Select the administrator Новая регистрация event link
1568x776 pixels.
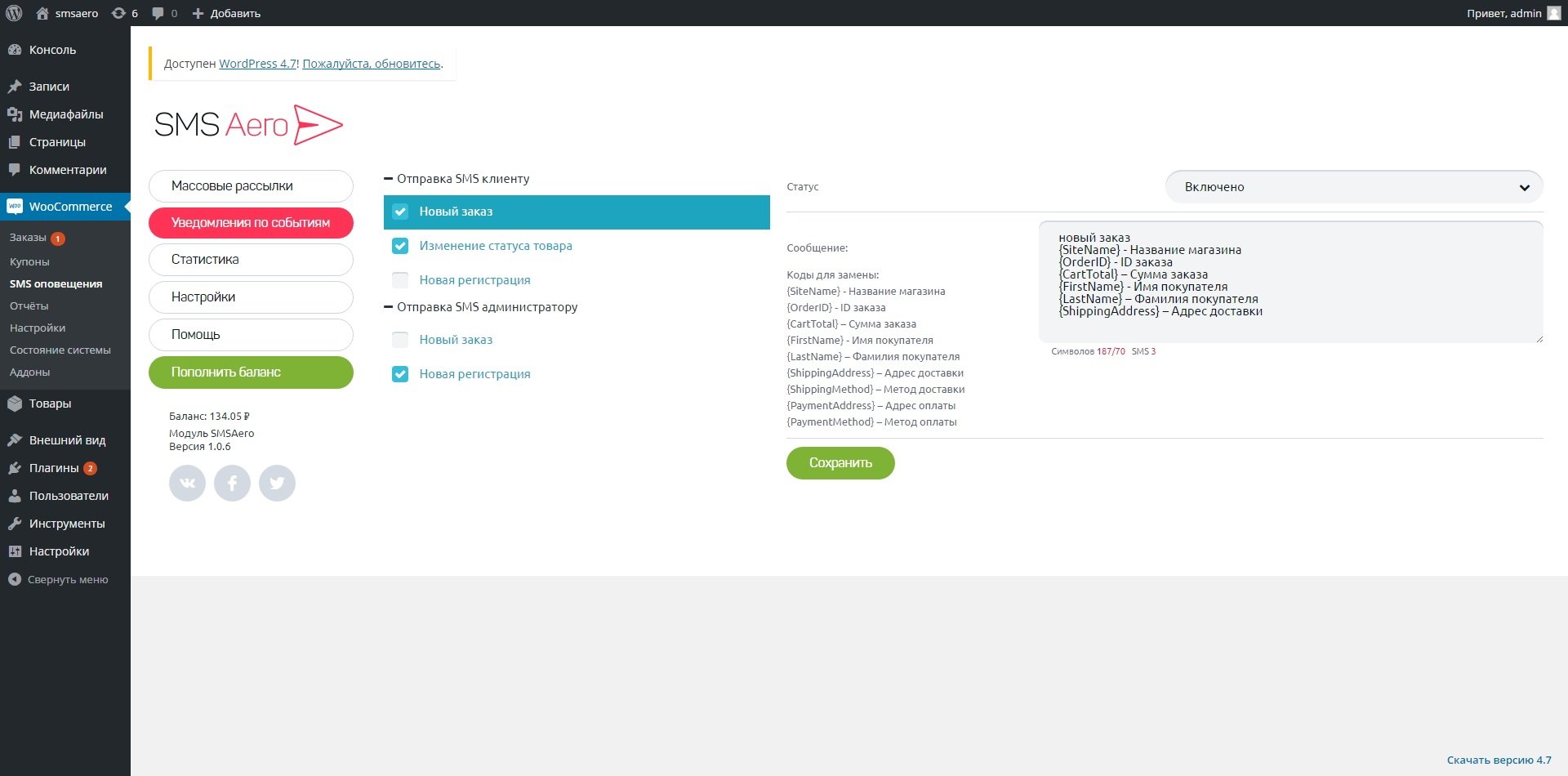[475, 374]
